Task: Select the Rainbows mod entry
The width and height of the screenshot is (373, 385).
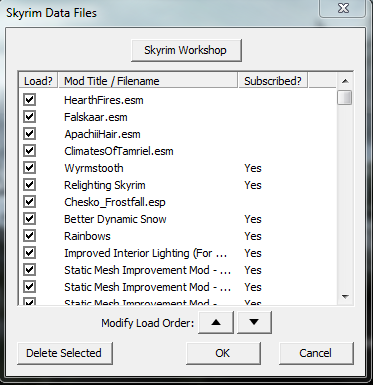Action: click(87, 236)
